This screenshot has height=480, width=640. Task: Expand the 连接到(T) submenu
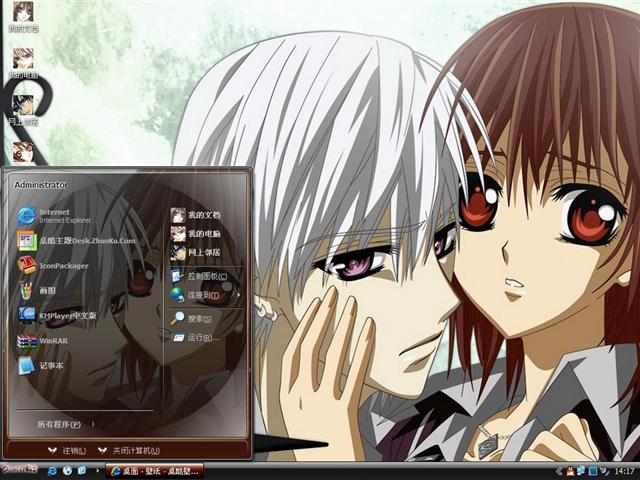[x=205, y=295]
